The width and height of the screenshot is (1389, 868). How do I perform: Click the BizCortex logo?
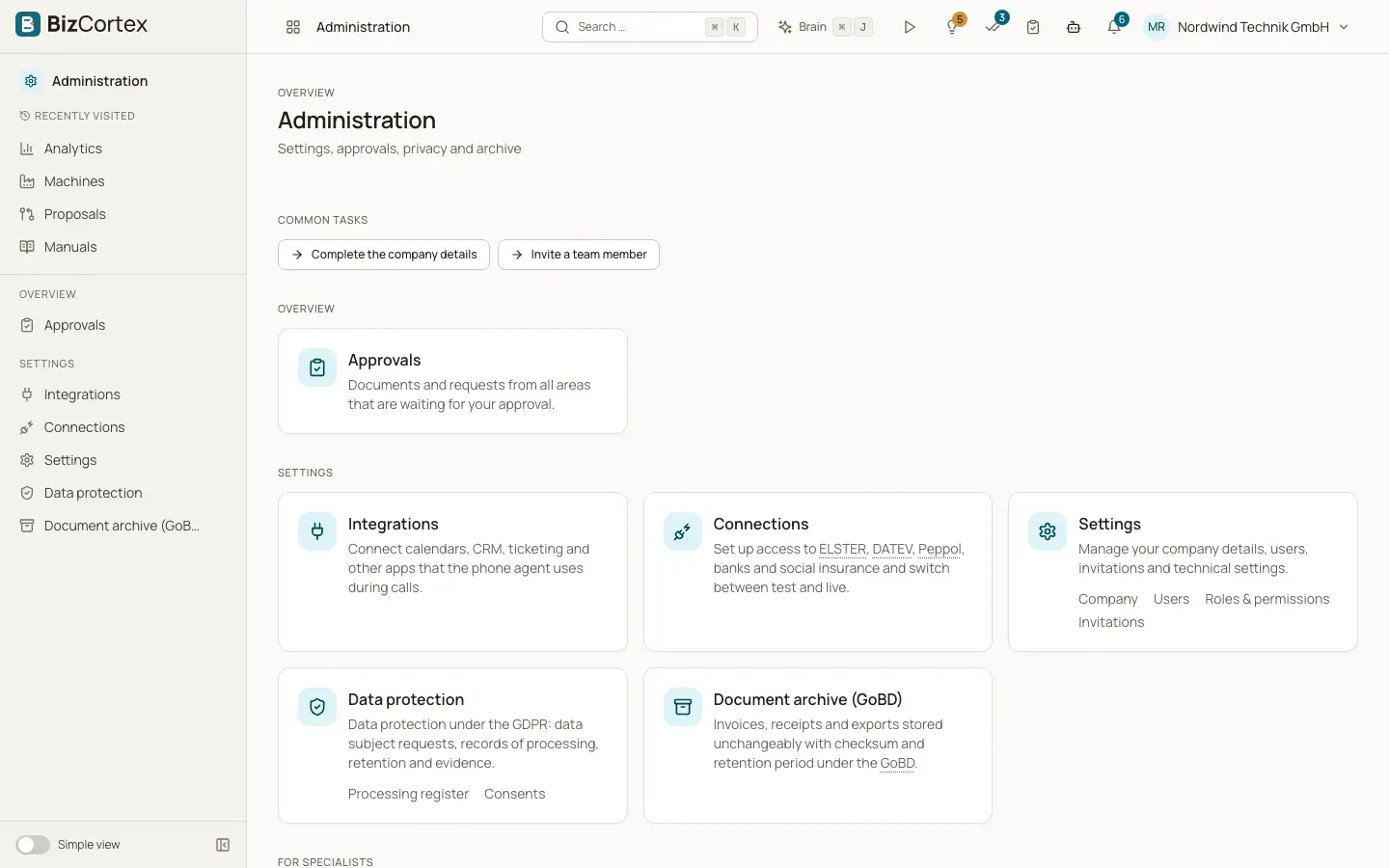pyautogui.click(x=82, y=24)
